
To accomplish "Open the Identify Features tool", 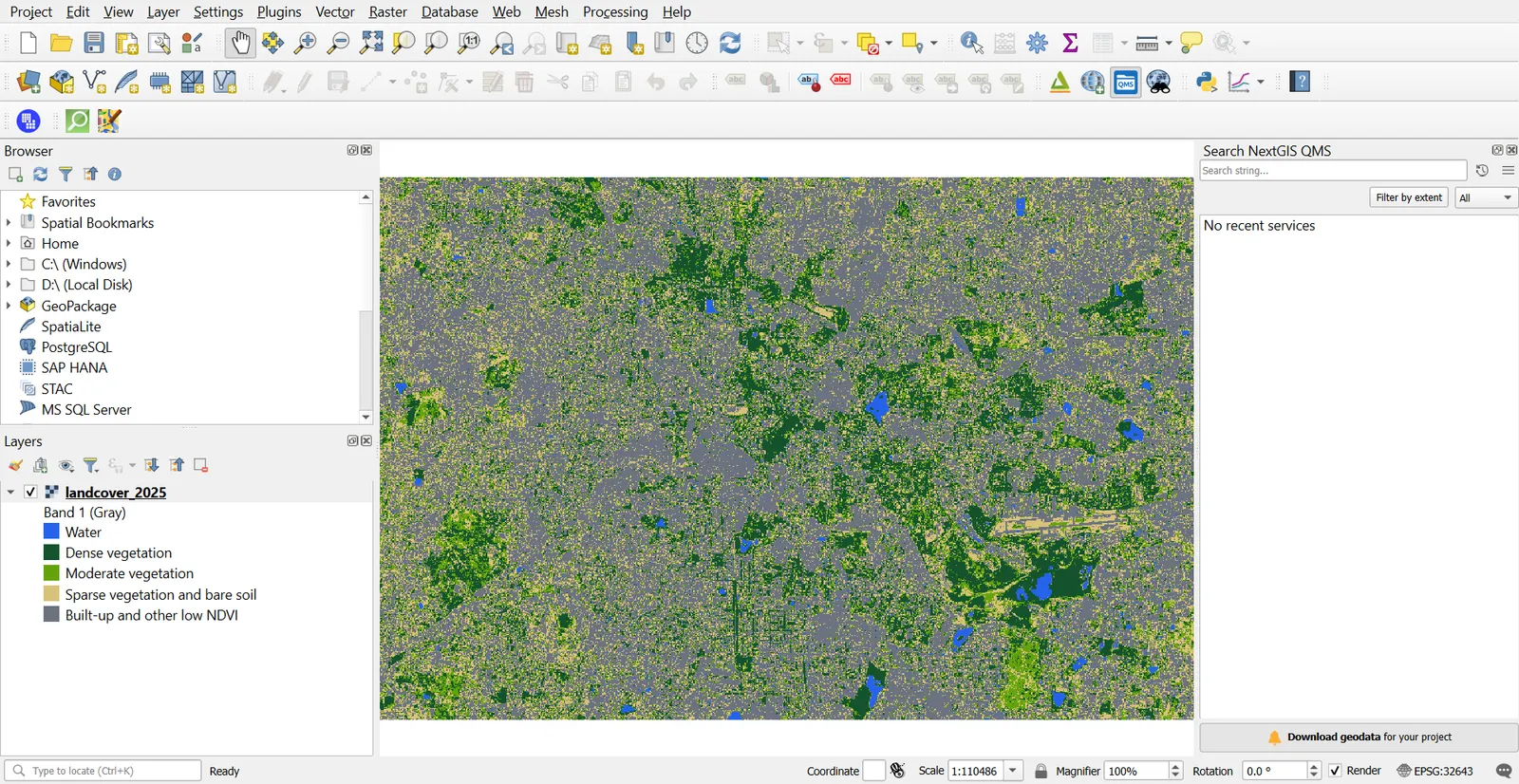I will 971,43.
